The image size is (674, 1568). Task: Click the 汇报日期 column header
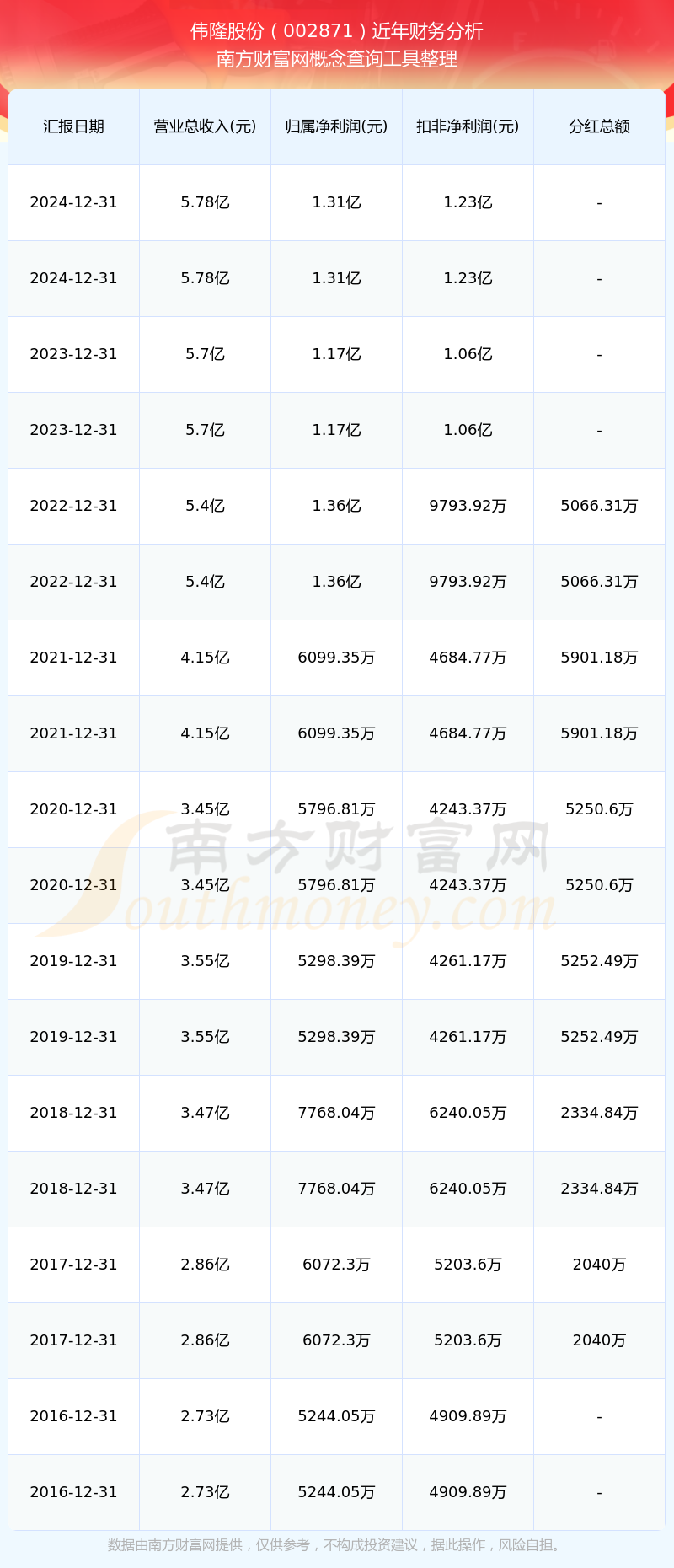pos(74,126)
